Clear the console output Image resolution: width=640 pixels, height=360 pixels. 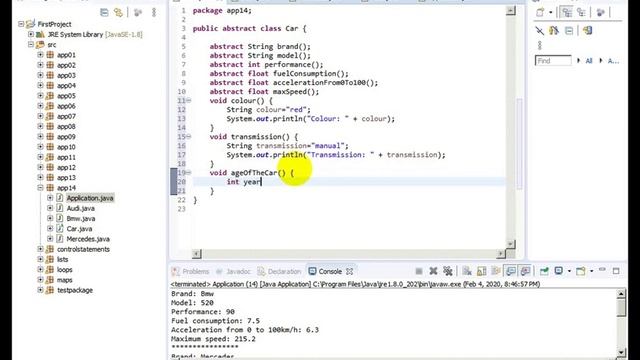coord(467,271)
